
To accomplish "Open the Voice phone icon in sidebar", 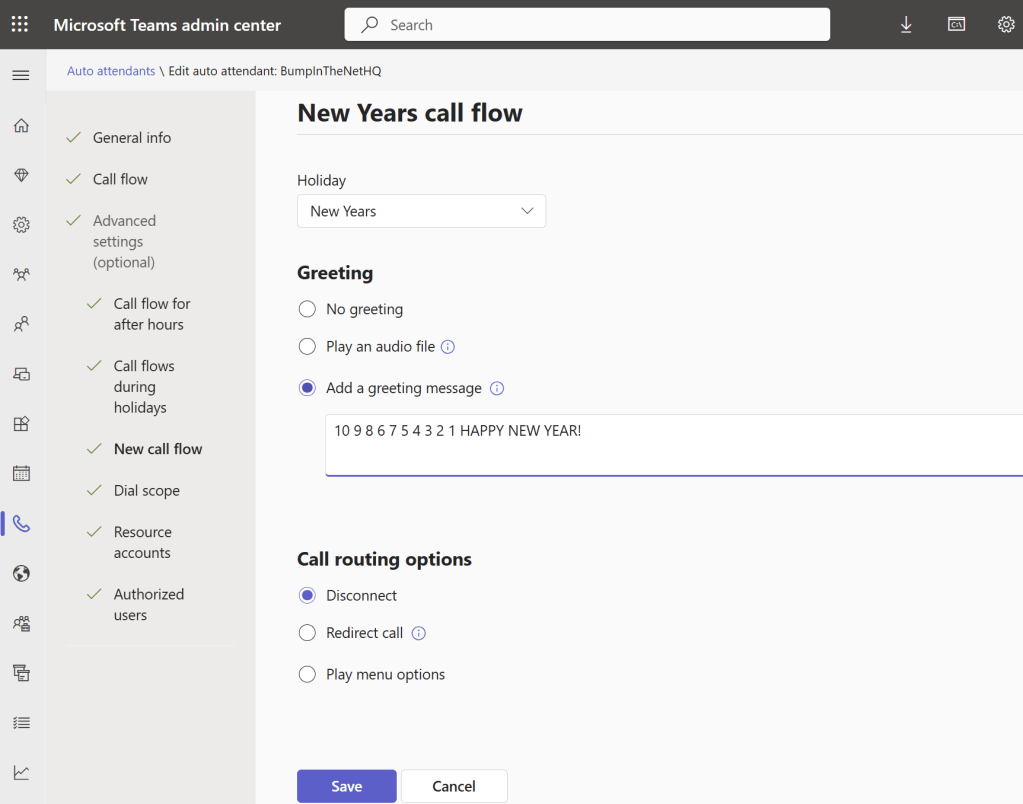I will (x=21, y=524).
